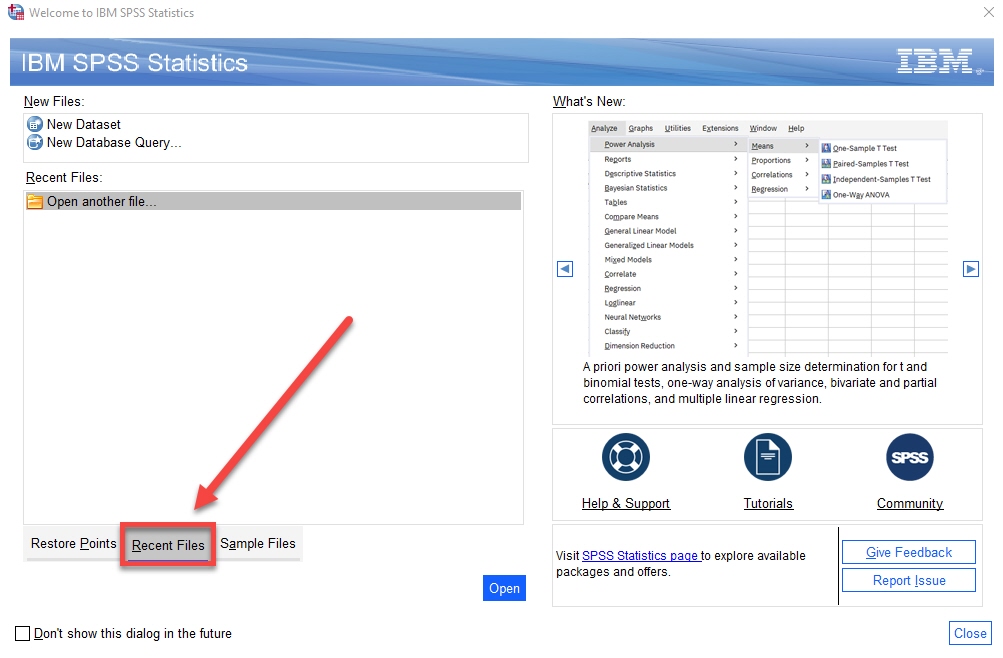1003x658 pixels.
Task: Click the Close button at bottom right
Action: coord(970,633)
